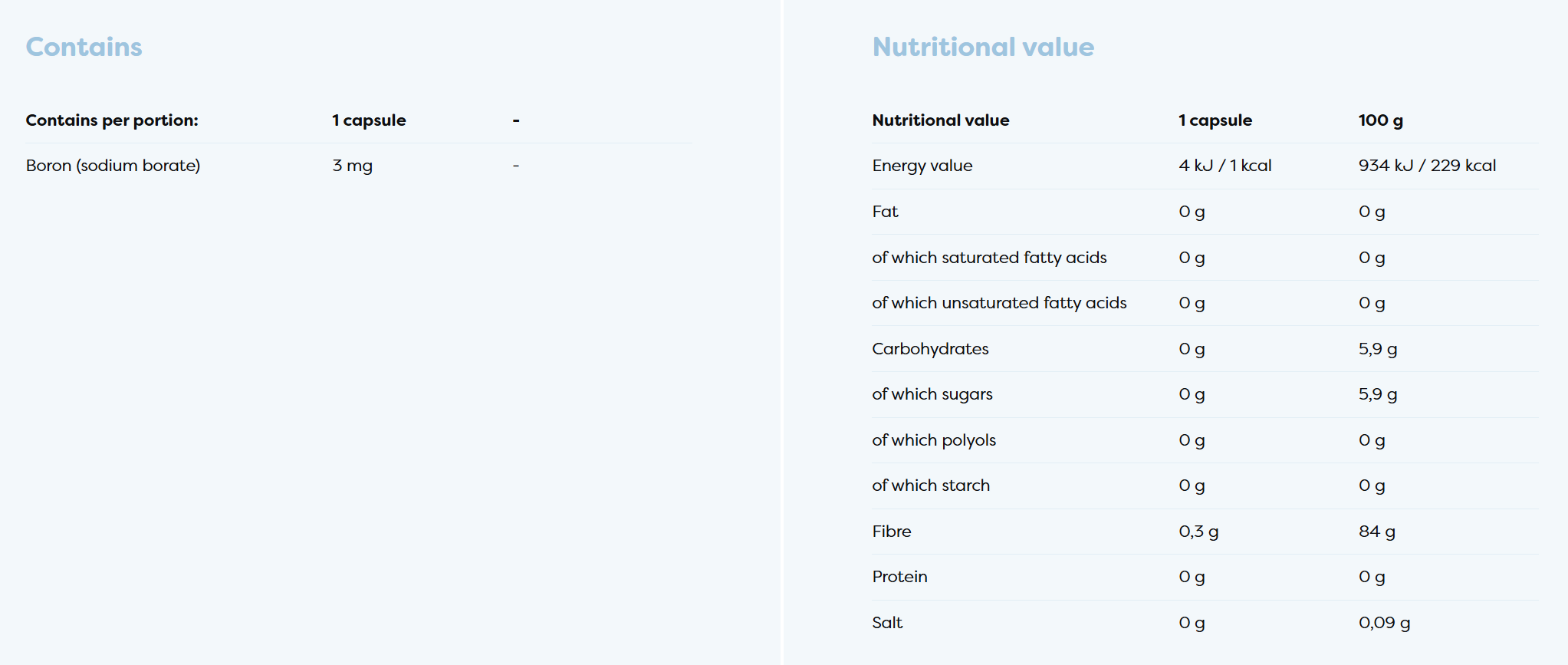Image resolution: width=1568 pixels, height=665 pixels.
Task: Click the "Contains" section heading
Action: [84, 47]
